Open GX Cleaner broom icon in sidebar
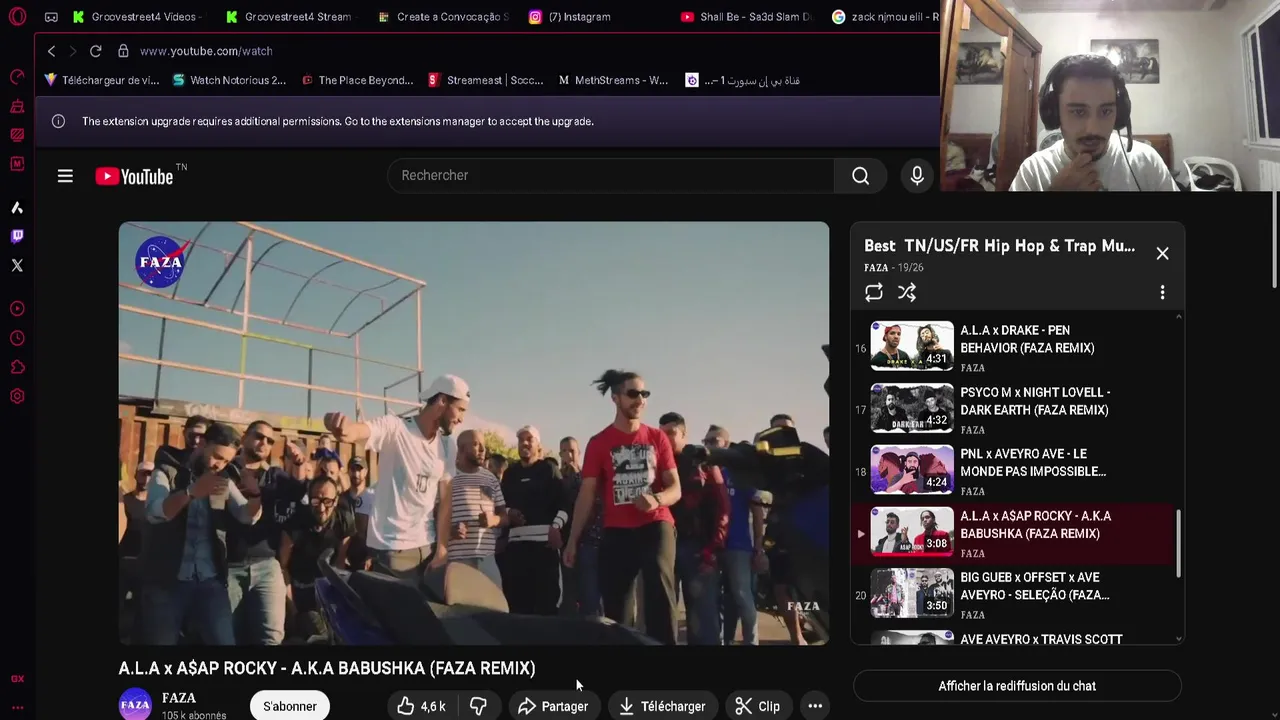The image size is (1280, 720). click(17, 106)
